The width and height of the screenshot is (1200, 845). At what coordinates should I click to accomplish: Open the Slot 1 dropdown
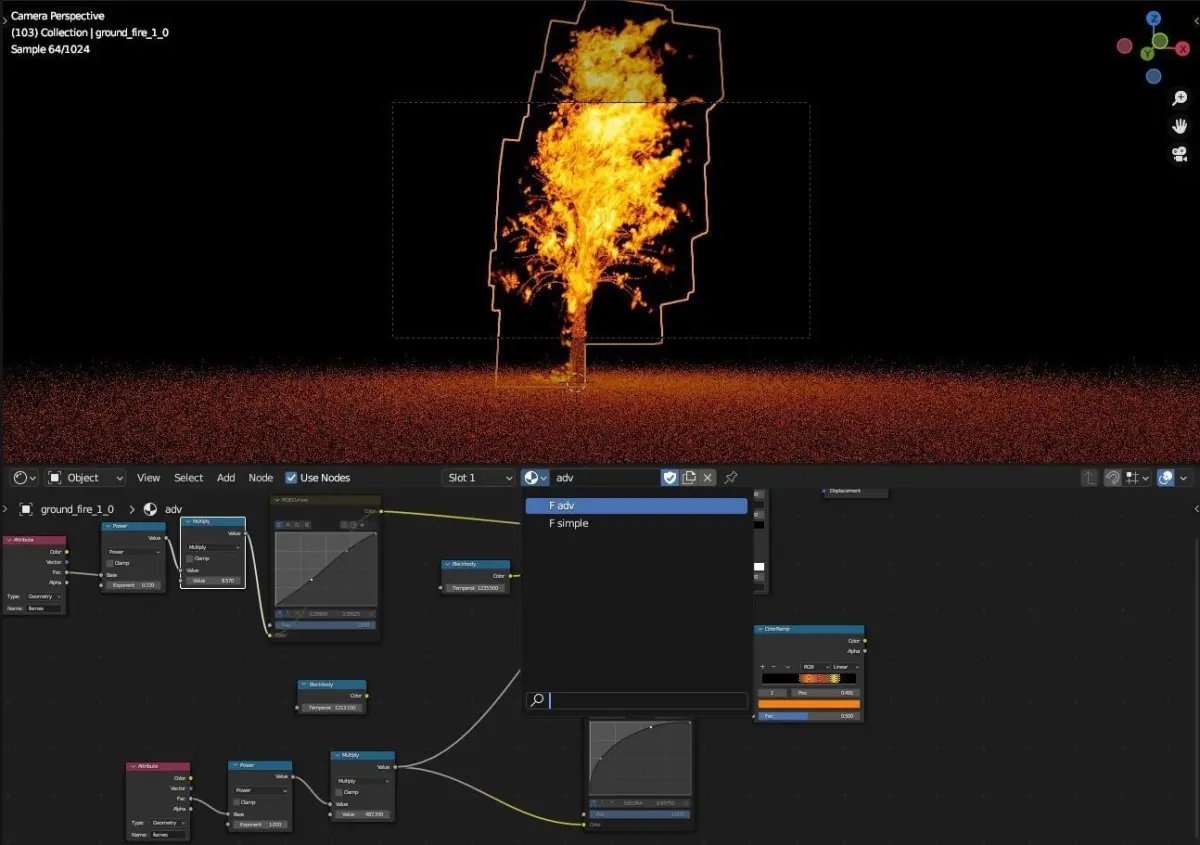(478, 478)
